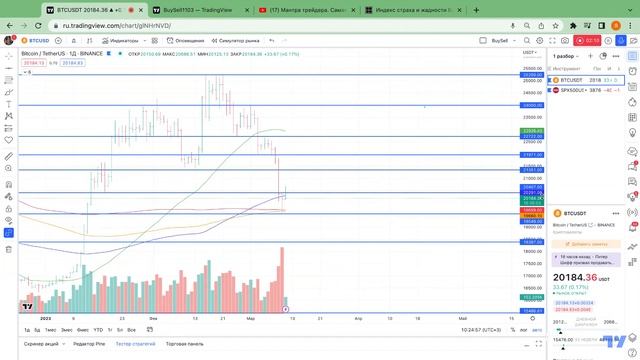The width and height of the screenshot is (640, 360).
Task: Hide all drawings with eye icon
Action: (x=9, y=220)
